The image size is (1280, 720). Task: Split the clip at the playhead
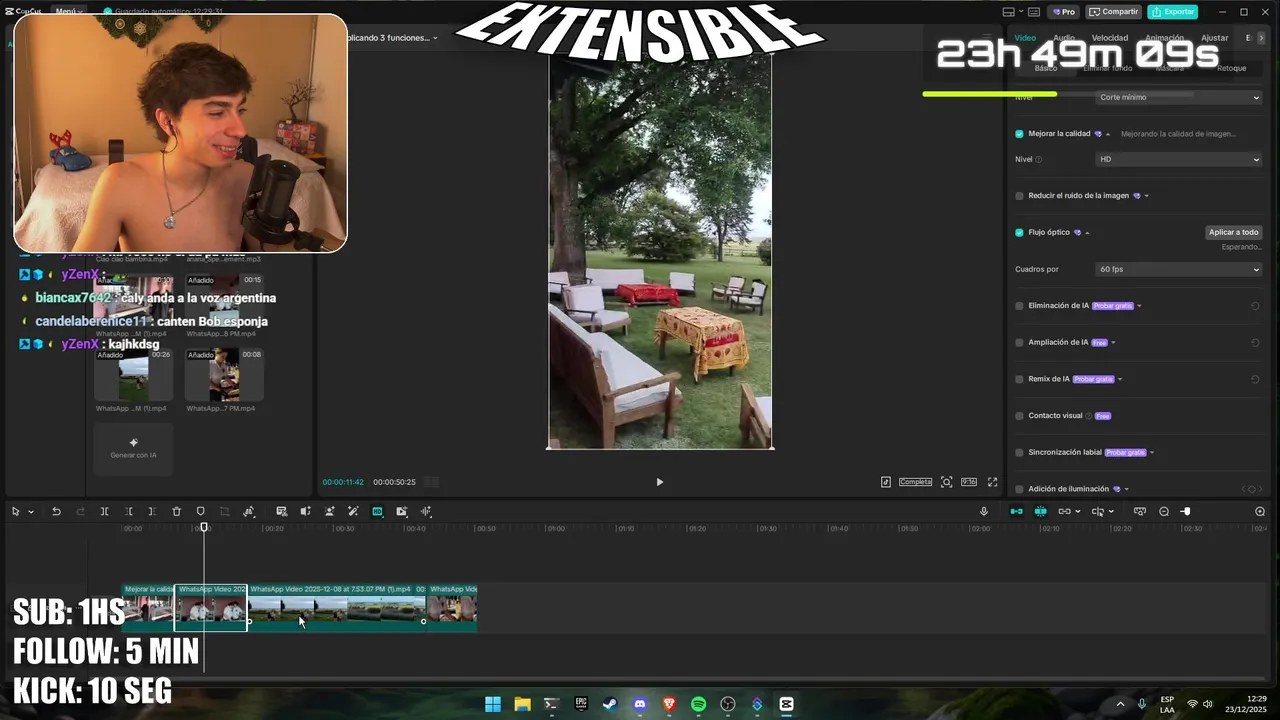(x=104, y=511)
